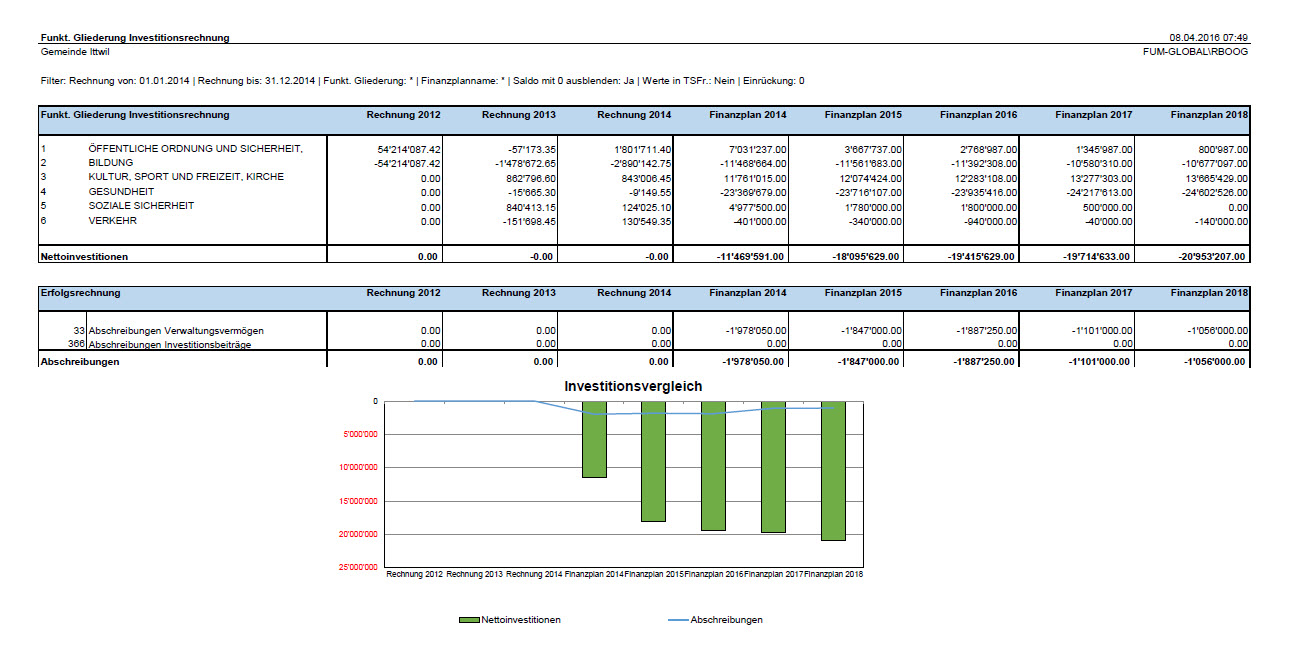Image resolution: width=1301 pixels, height=654 pixels.
Task: Click the Nettoinvestitionen legend label
Action: pyautogui.click(x=521, y=620)
